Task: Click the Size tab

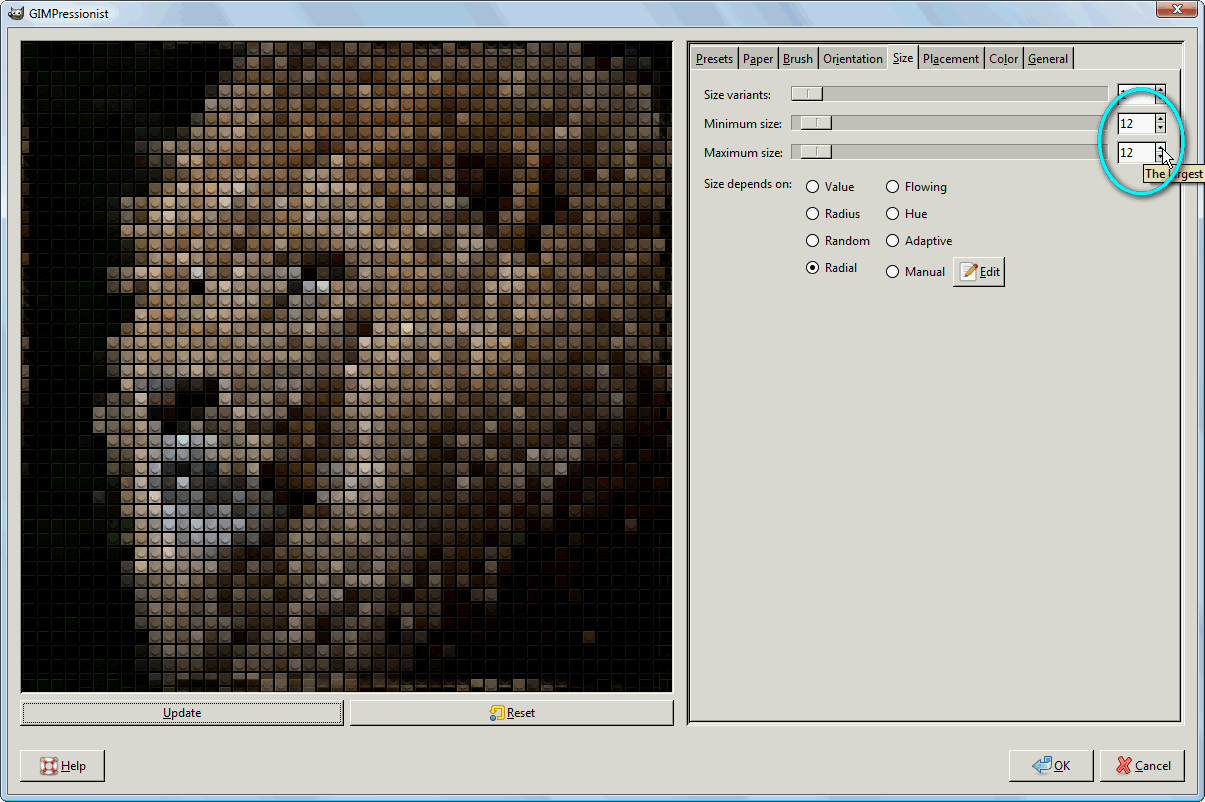Action: [903, 58]
